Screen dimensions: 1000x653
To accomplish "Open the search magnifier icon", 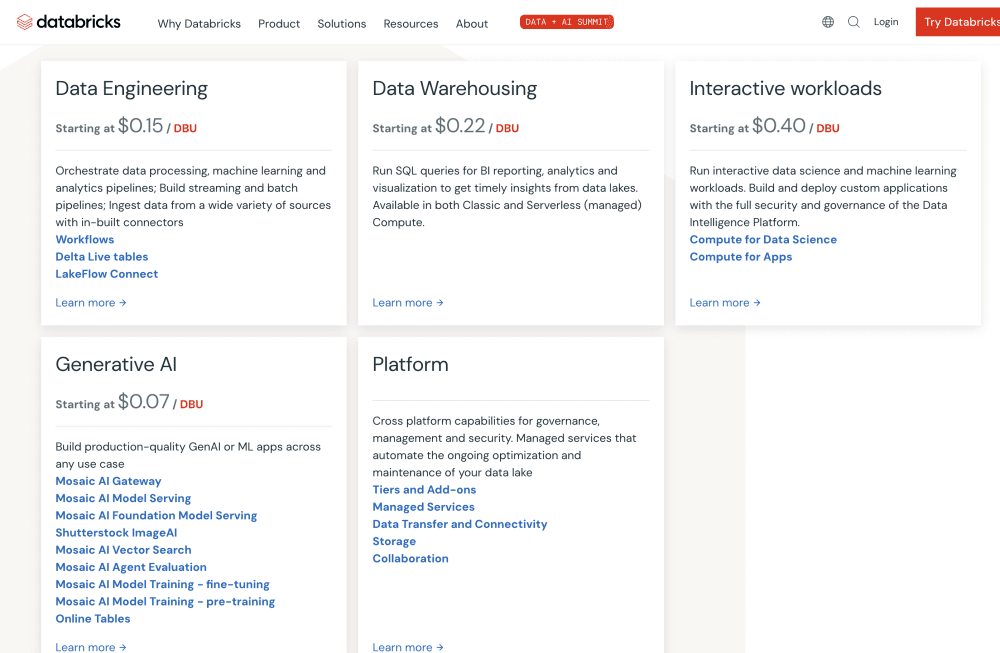I will pyautogui.click(x=853, y=22).
